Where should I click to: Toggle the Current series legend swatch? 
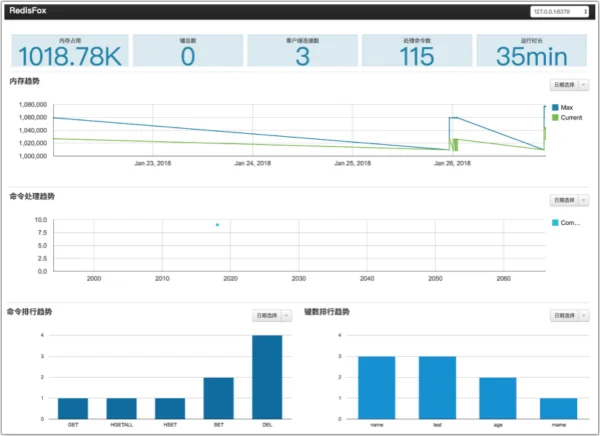555,118
